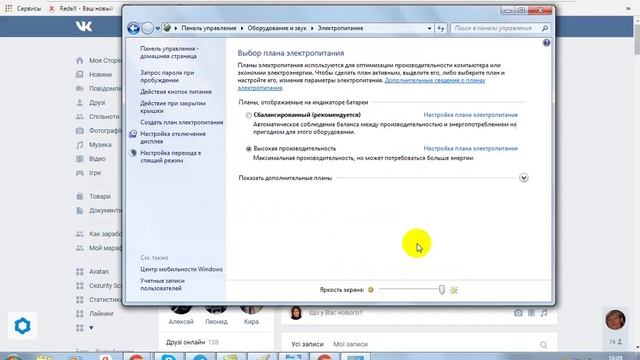Image resolution: width=640 pixels, height=360 pixels.
Task: Click the Forward arrow in Control Panel window
Action: (x=148, y=28)
